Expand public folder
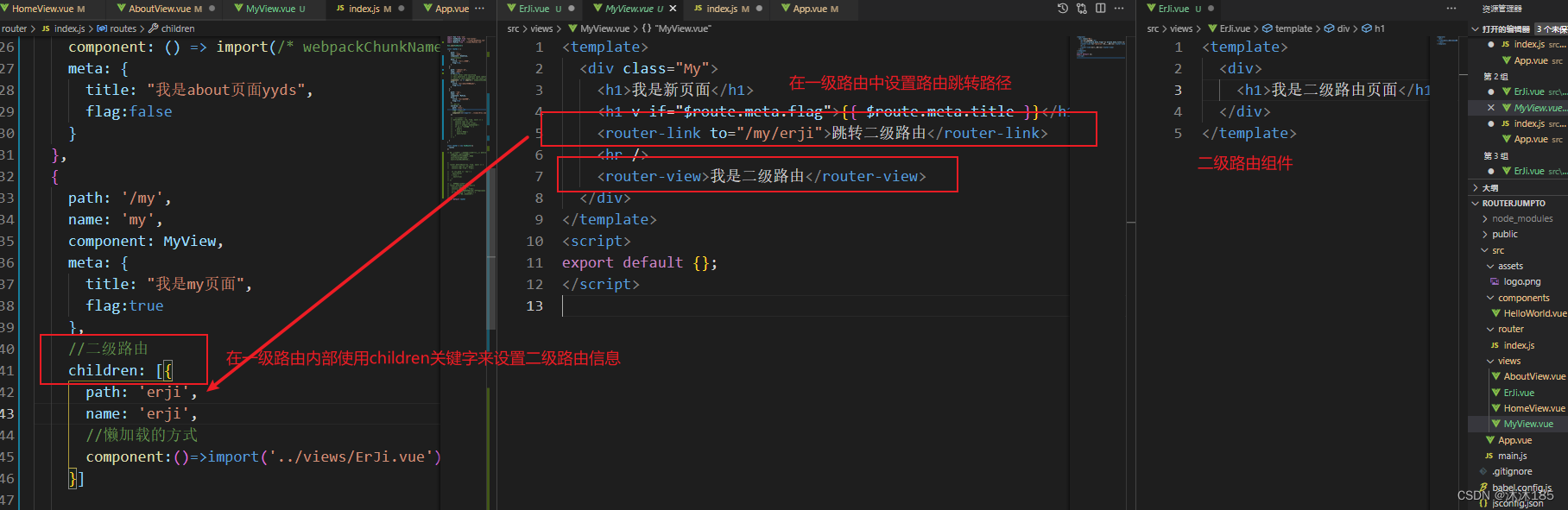This screenshot has width=1568, height=510. [x=1518, y=235]
